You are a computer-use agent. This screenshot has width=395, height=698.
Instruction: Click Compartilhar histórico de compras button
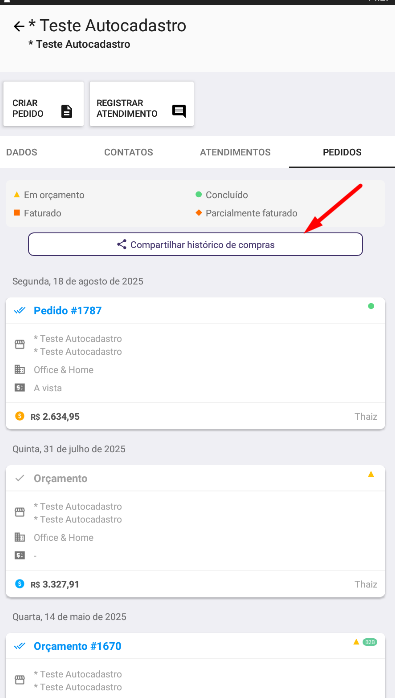195,244
